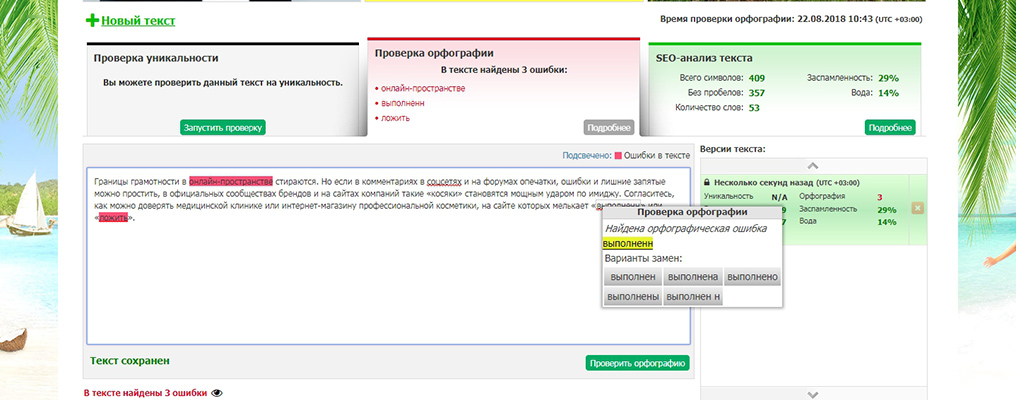Open the Новый текст link
Viewport: 1016px width, 400px height.
[x=138, y=21]
